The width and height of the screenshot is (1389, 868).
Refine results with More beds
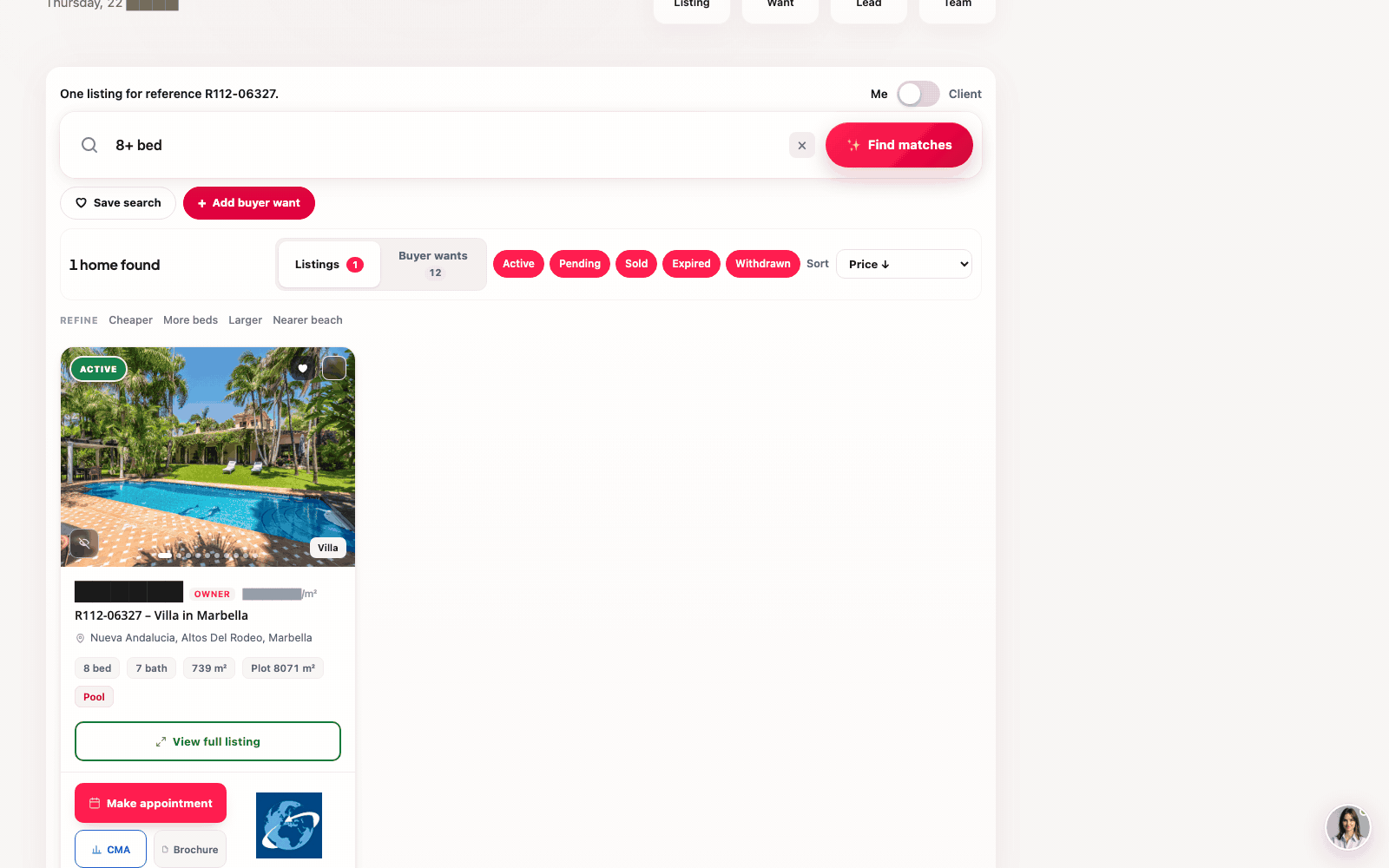point(190,320)
